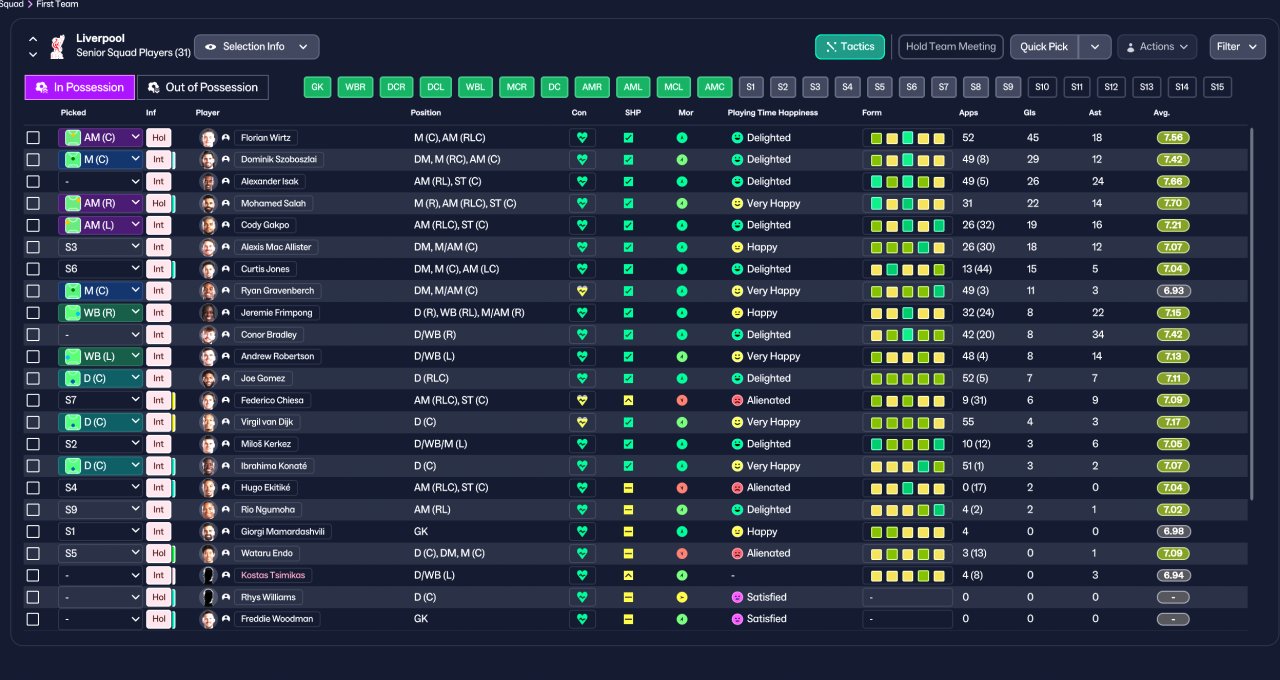This screenshot has width=1280, height=680.
Task: Open Alexis Mac Allister's S3 picked dropdown
Action: click(x=100, y=247)
